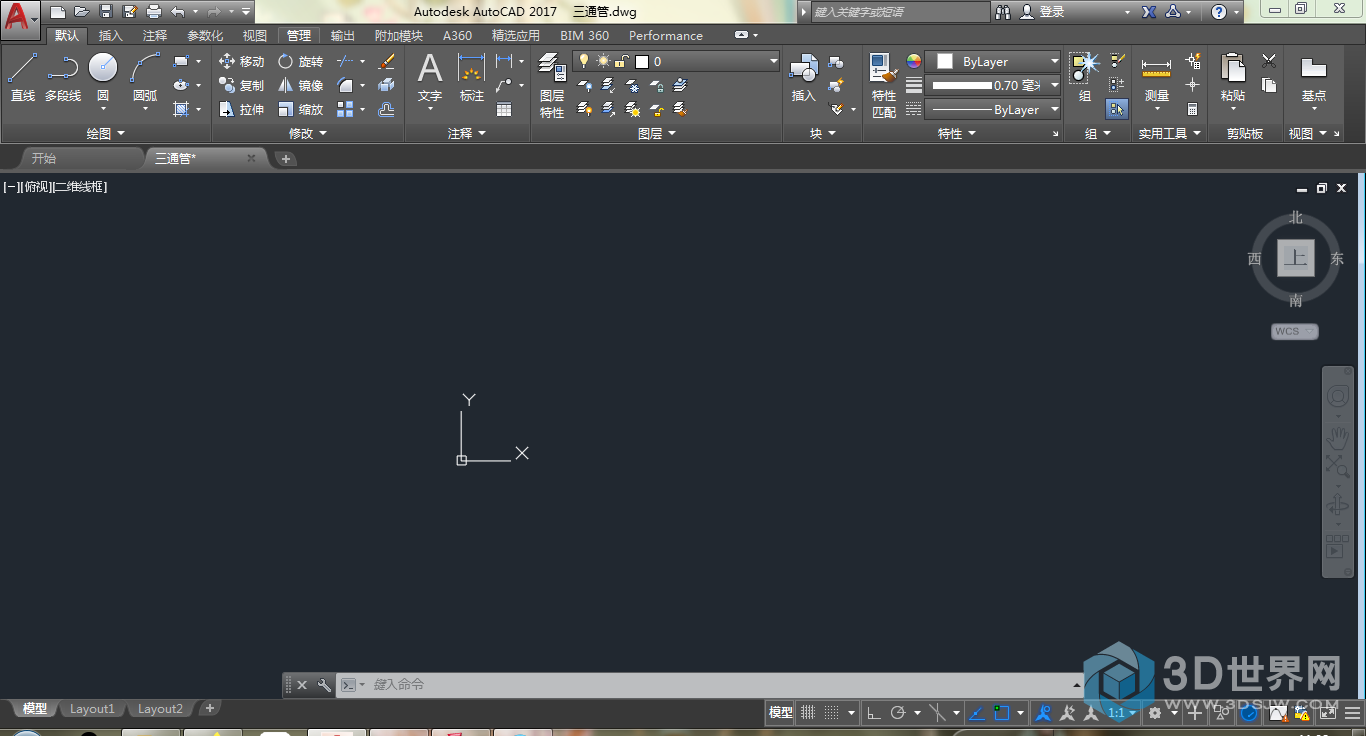Screen dimensions: 1366x736
Task: Click the color wheel icon in 特性 panel
Action: (913, 62)
